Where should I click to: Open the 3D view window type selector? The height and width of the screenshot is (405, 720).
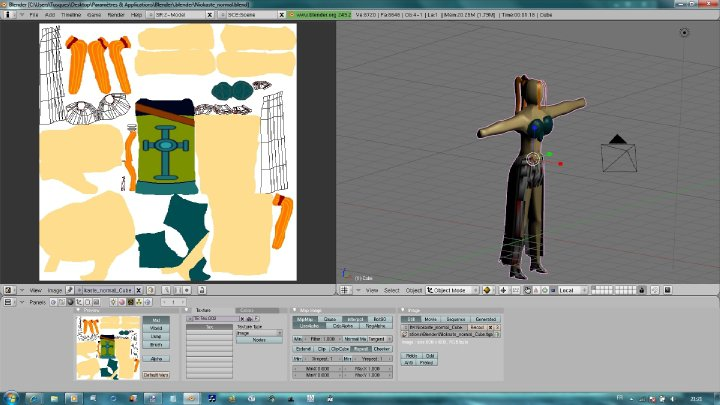point(344,290)
